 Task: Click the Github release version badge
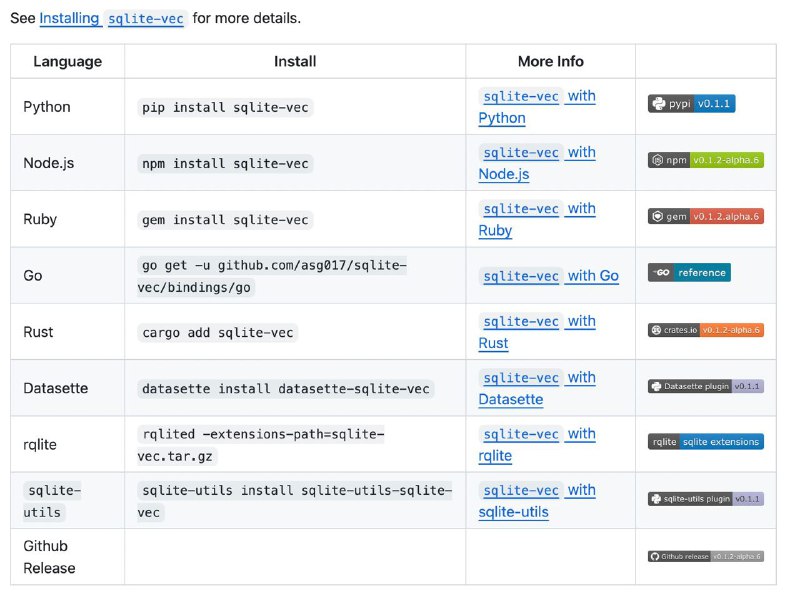pyautogui.click(x=706, y=556)
